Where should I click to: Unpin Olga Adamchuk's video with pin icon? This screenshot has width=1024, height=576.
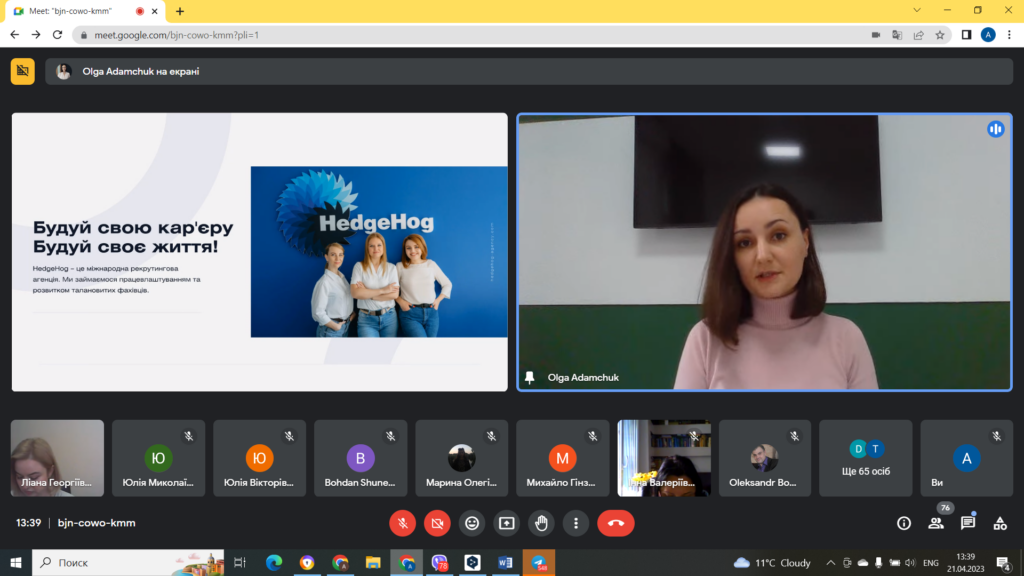[530, 377]
